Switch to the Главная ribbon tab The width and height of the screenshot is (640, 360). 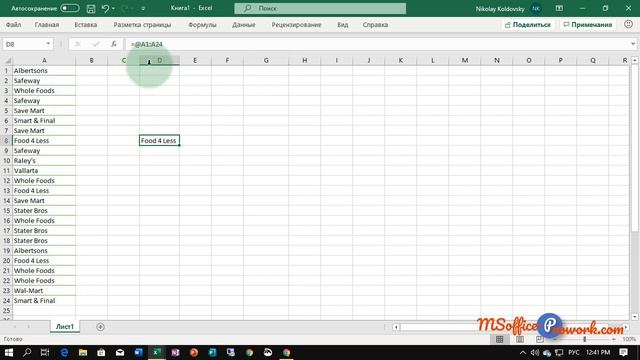[47, 25]
